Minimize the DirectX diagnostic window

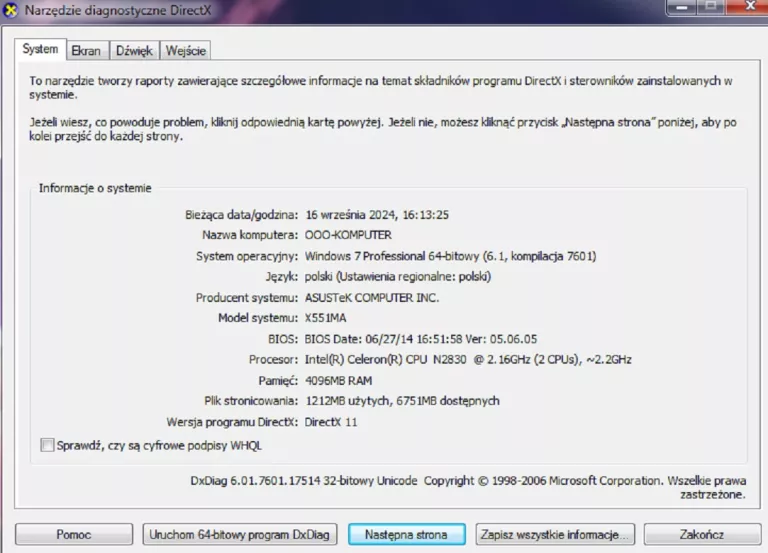(x=681, y=7)
